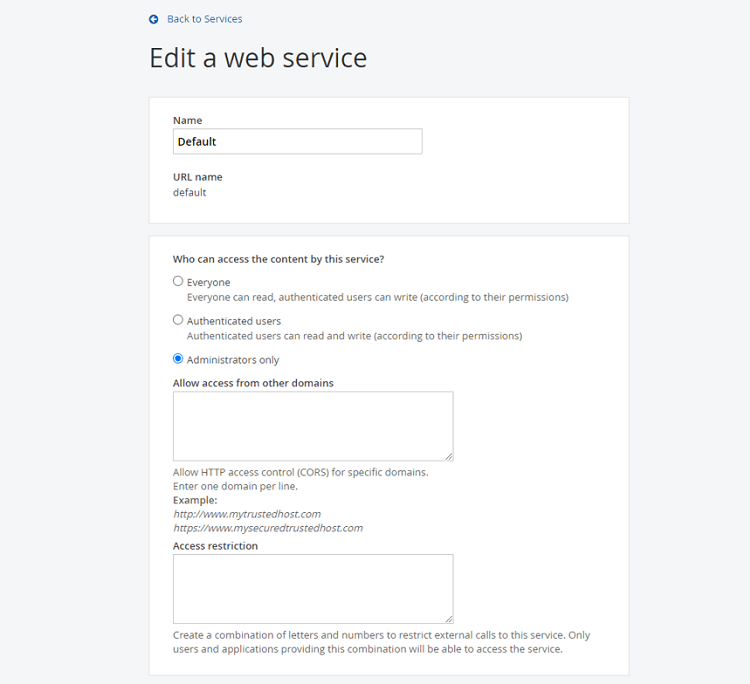Click the Allow access from other domains label

click(253, 383)
